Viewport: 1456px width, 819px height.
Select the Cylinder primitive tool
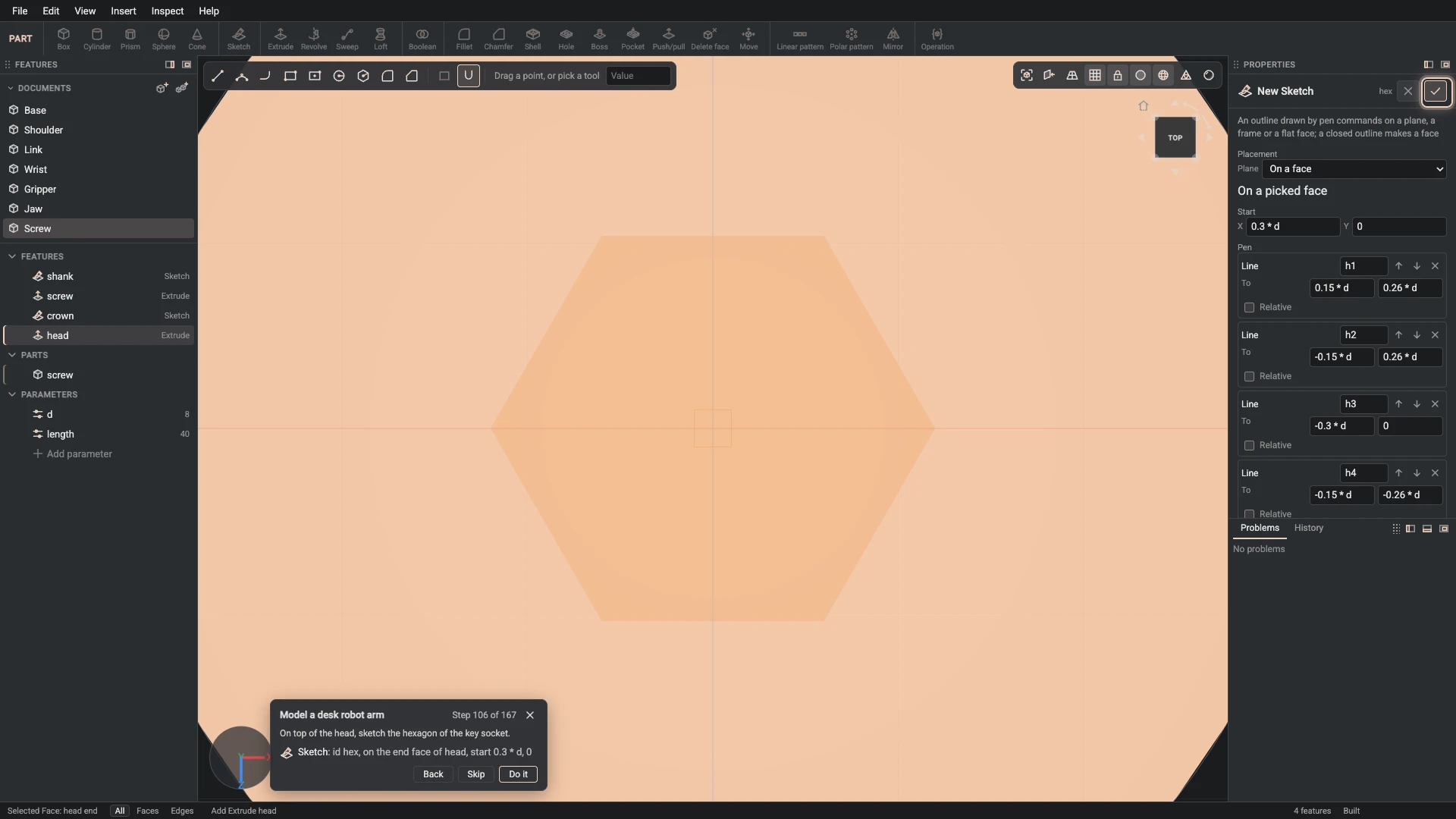pos(97,39)
